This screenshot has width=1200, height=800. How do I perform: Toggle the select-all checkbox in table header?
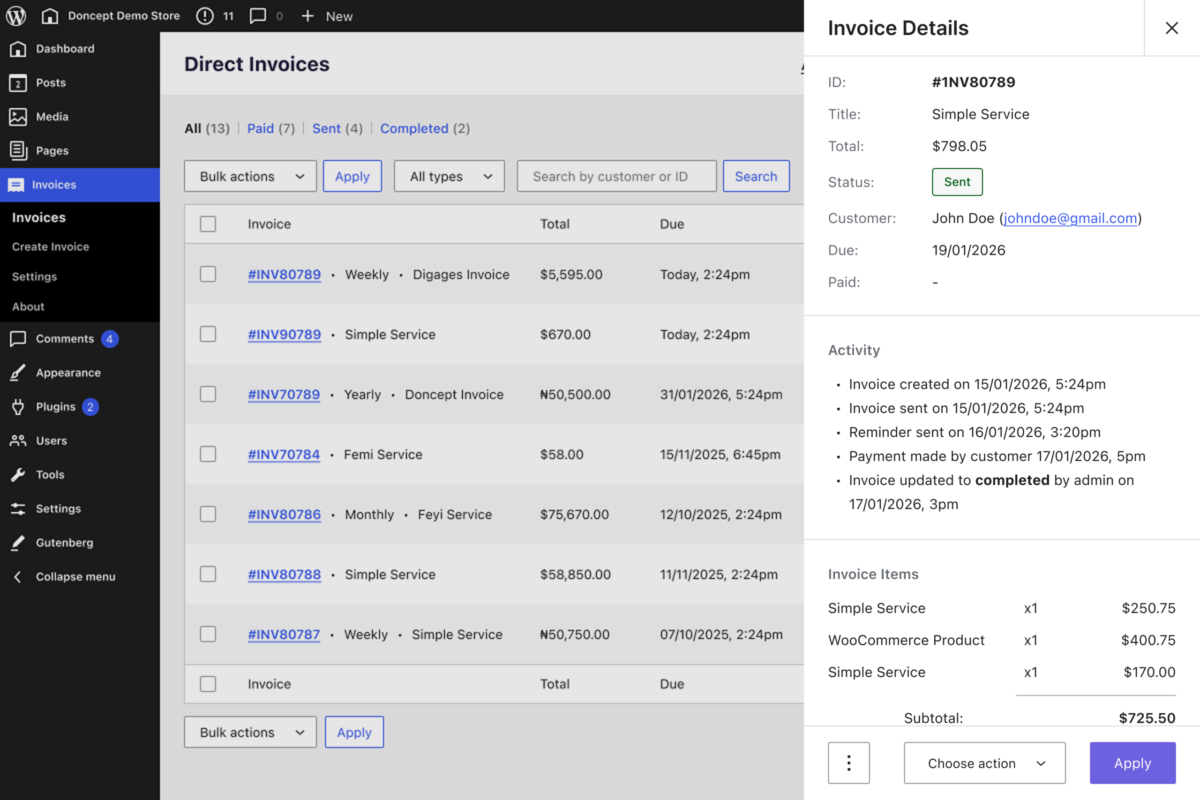208,224
